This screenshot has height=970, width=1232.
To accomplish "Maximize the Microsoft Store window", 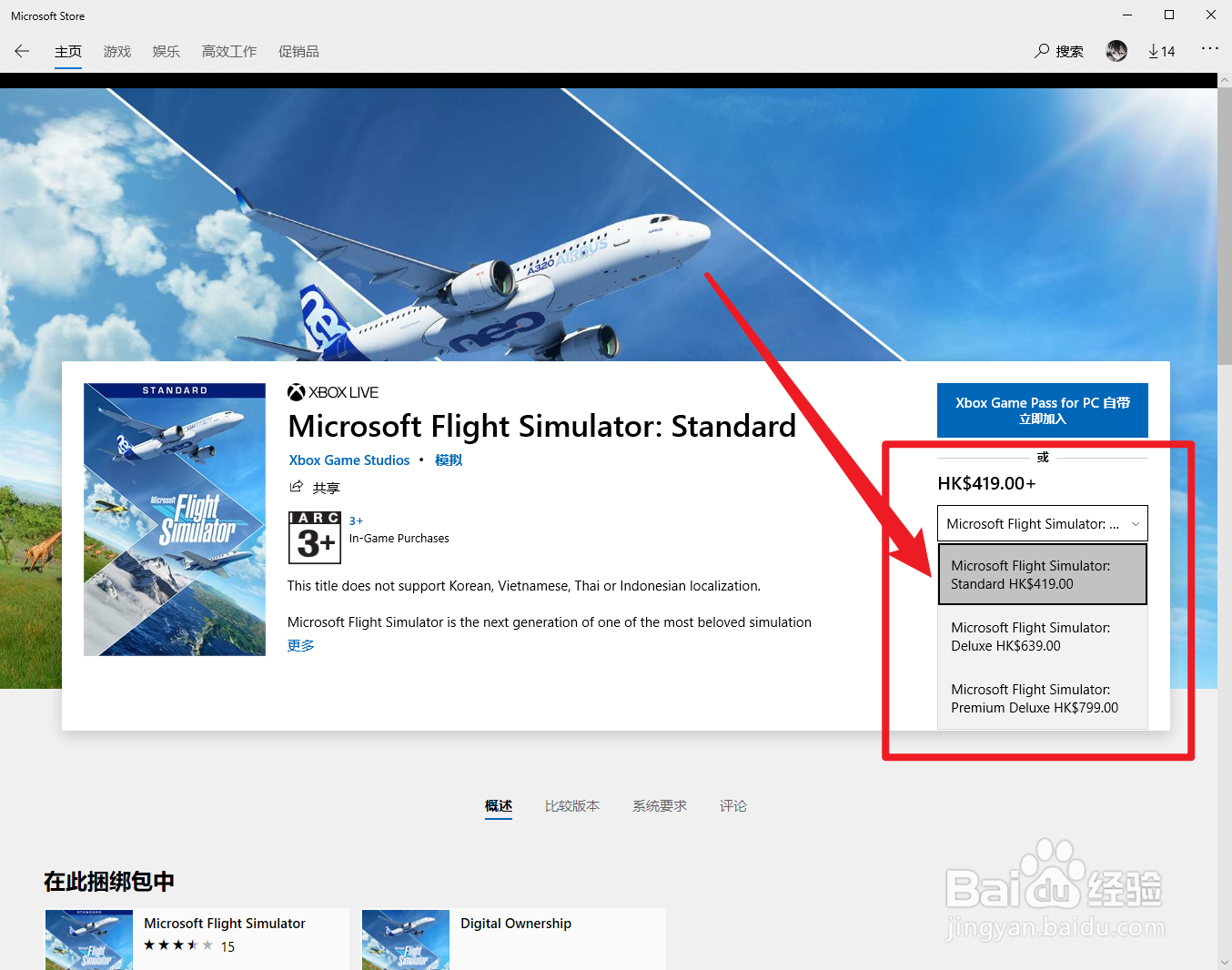I will click(1169, 15).
